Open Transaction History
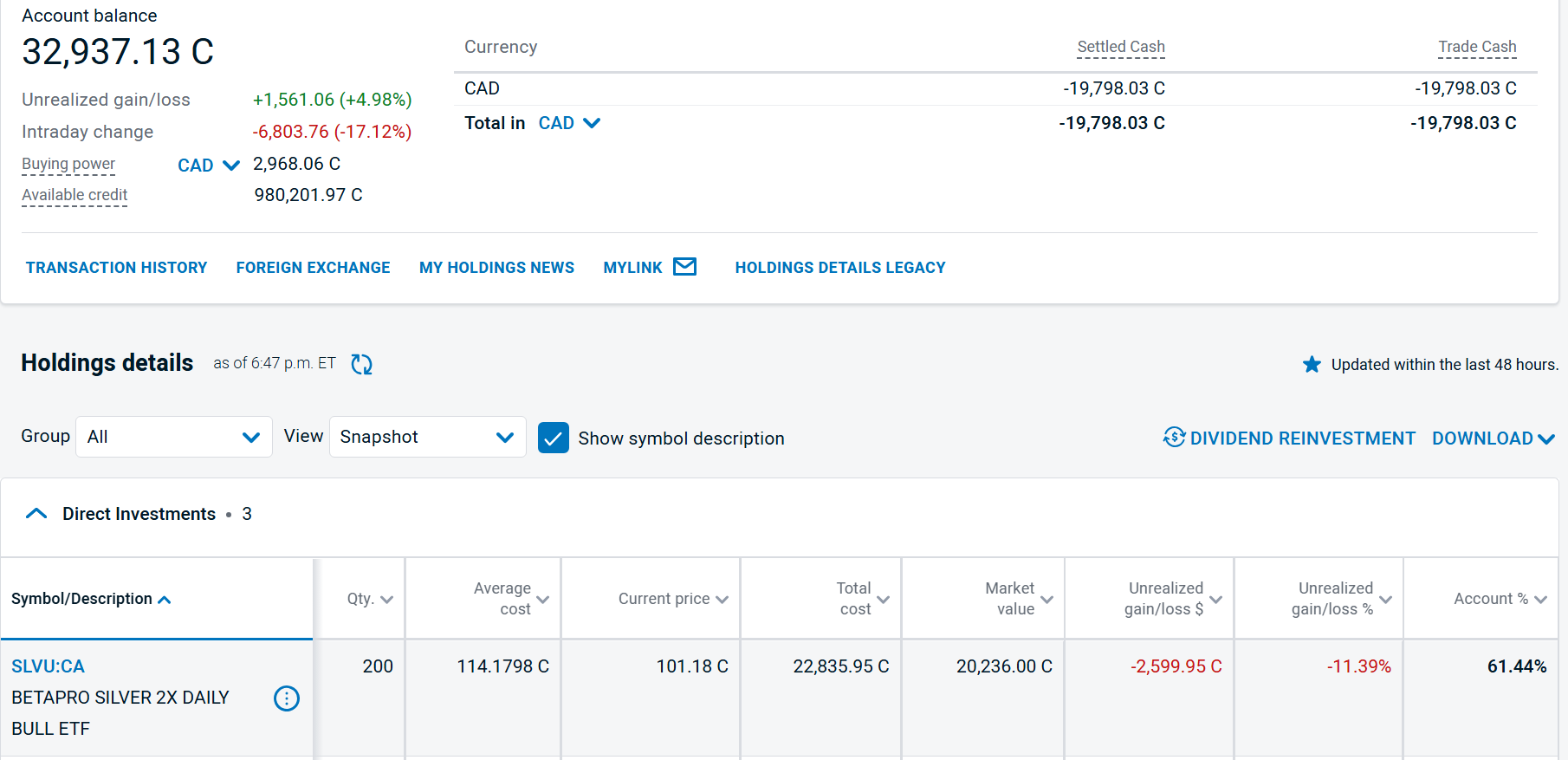Image resolution: width=1568 pixels, height=760 pixels. (117, 268)
